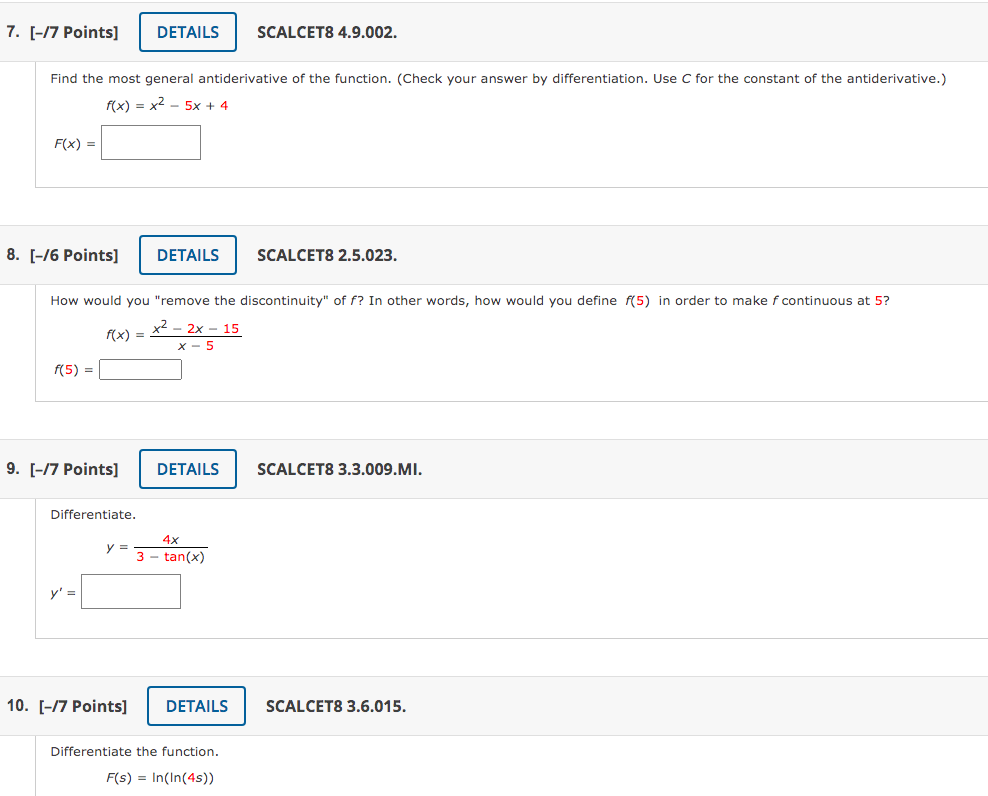
Task: Click DETAILS button for question 7
Action: click(187, 31)
